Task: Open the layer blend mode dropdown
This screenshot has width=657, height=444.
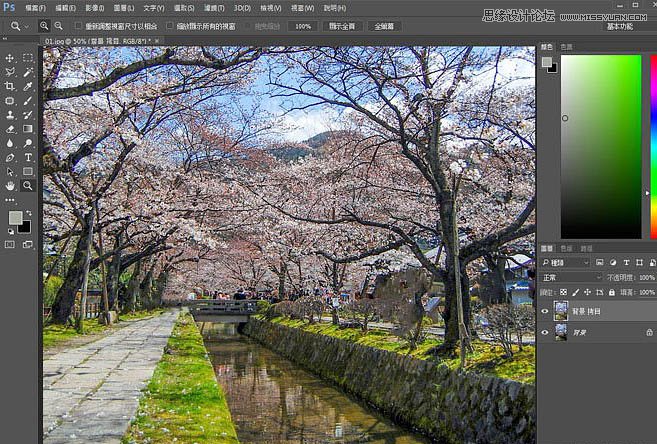Action: point(572,277)
